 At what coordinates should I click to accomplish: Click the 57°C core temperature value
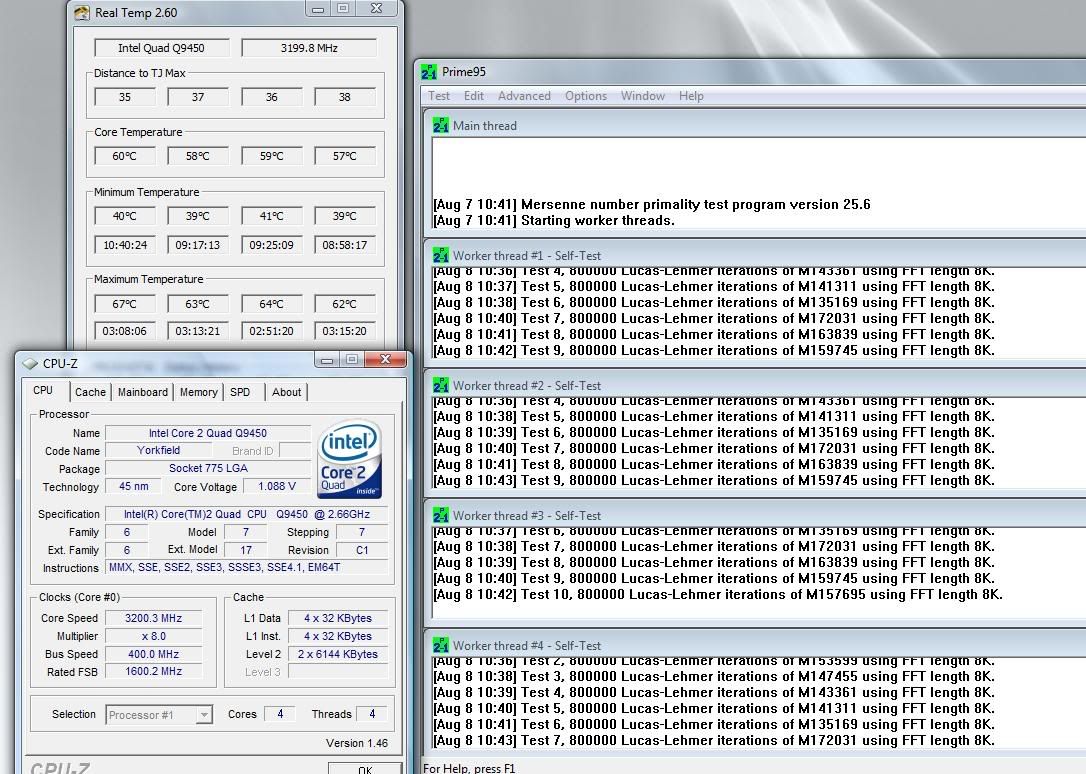point(345,156)
